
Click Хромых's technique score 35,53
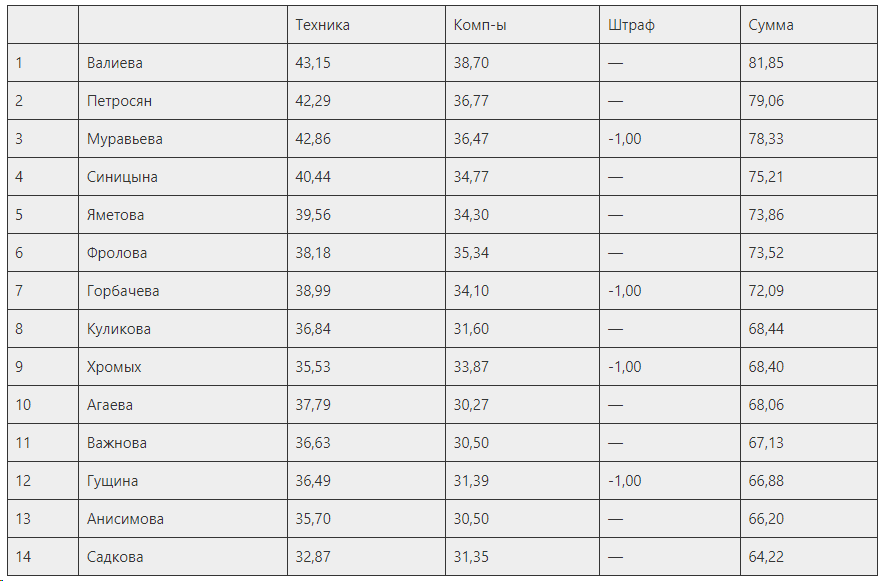[x=313, y=367]
